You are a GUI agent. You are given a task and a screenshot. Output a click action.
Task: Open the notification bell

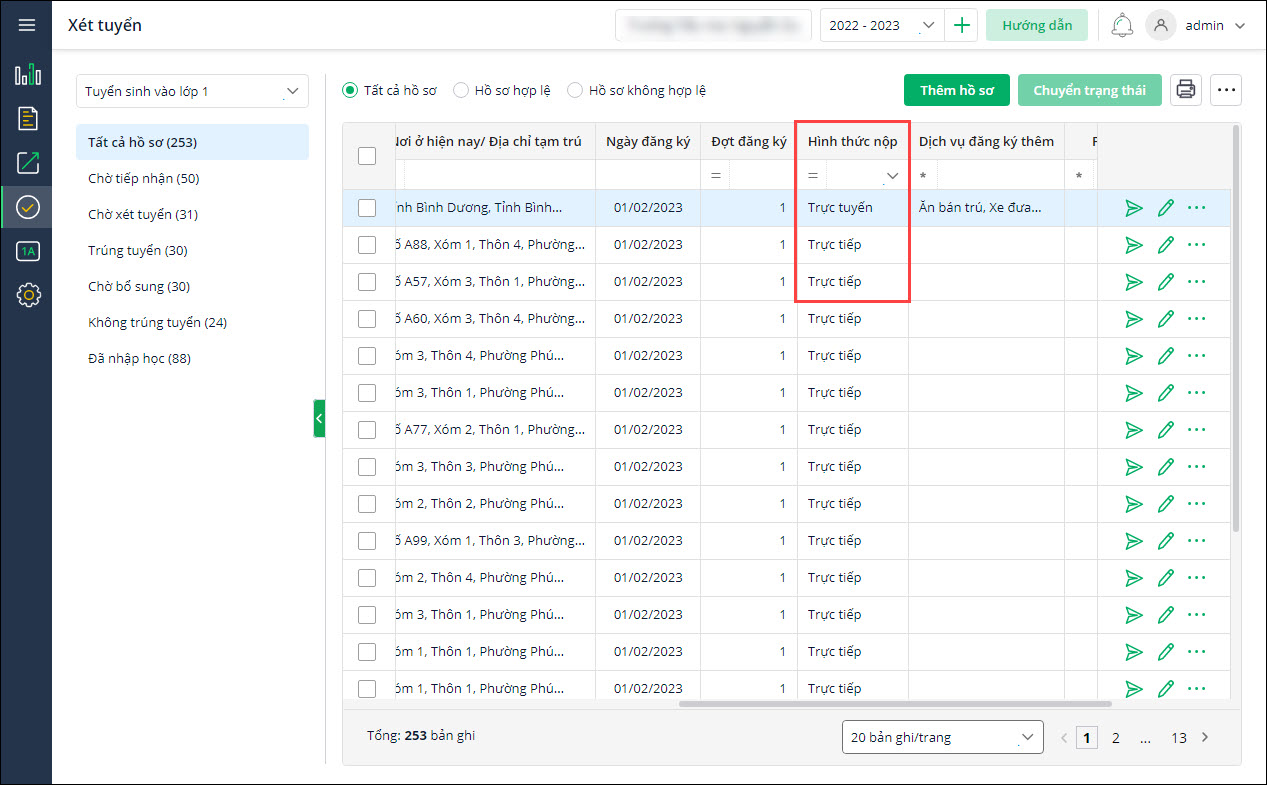[1122, 26]
